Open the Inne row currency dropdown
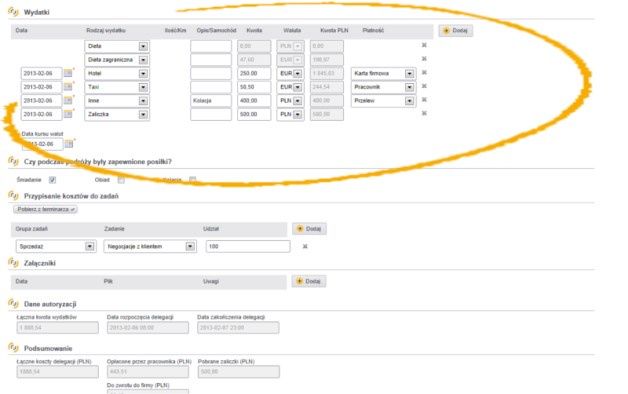The width and height of the screenshot is (628, 394). click(297, 101)
